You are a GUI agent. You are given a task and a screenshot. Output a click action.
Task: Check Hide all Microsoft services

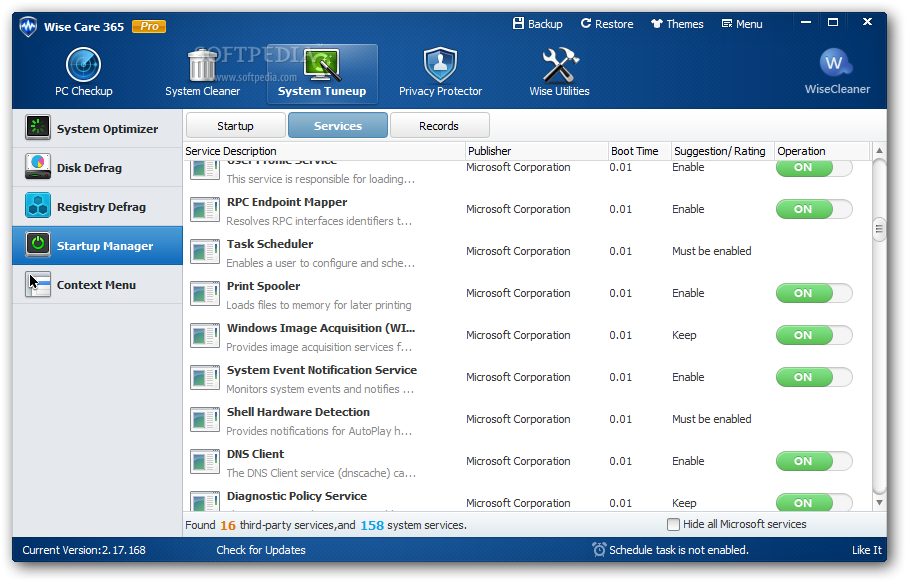tap(673, 524)
